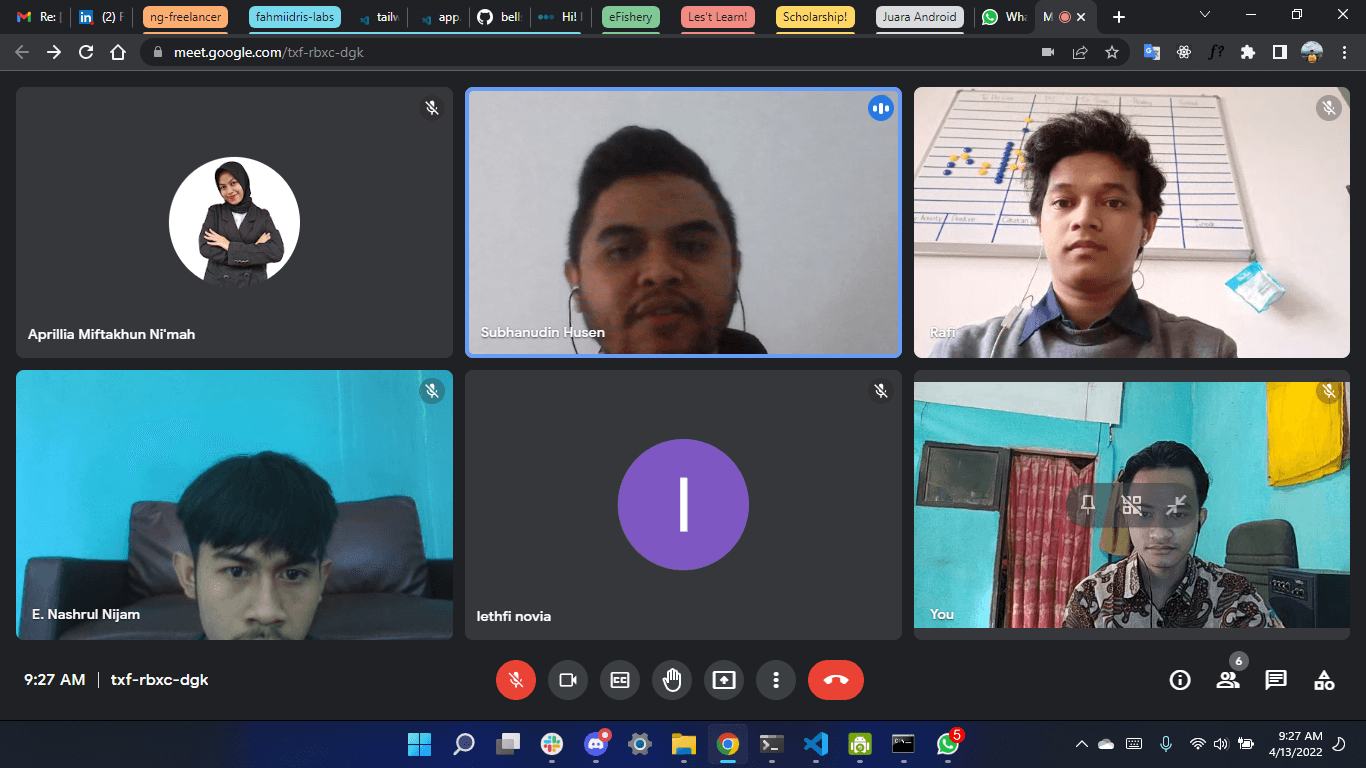Open the Scholarship! tab group

[815, 17]
